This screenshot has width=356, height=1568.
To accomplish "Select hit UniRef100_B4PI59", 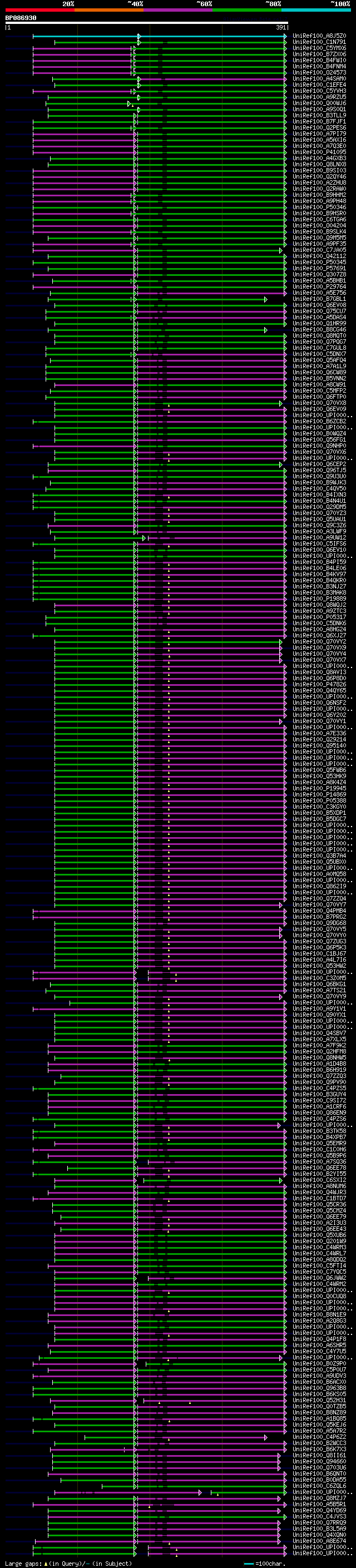I will coord(319,562).
